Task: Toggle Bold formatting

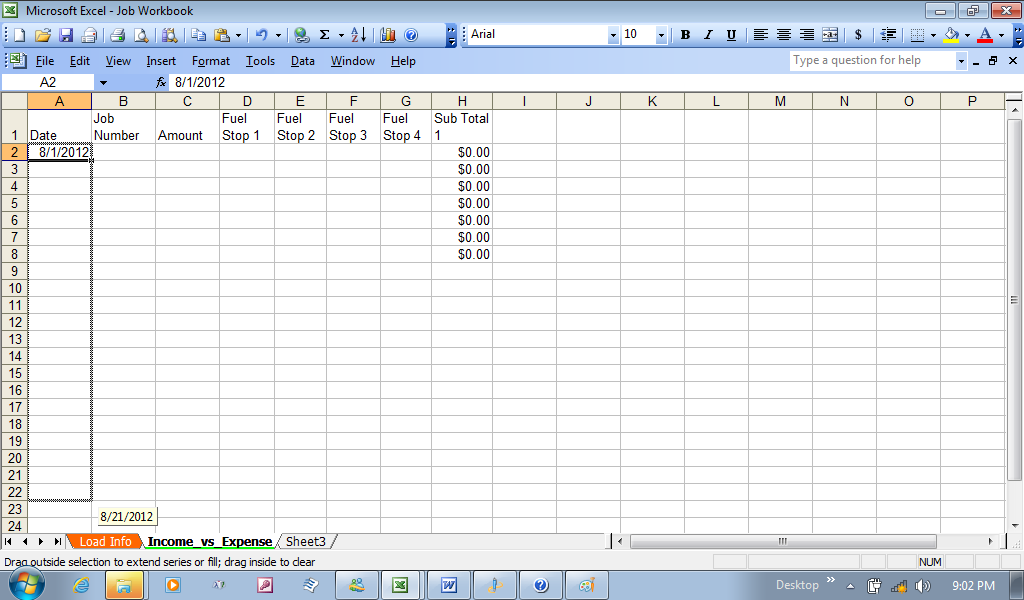Action: 685,35
